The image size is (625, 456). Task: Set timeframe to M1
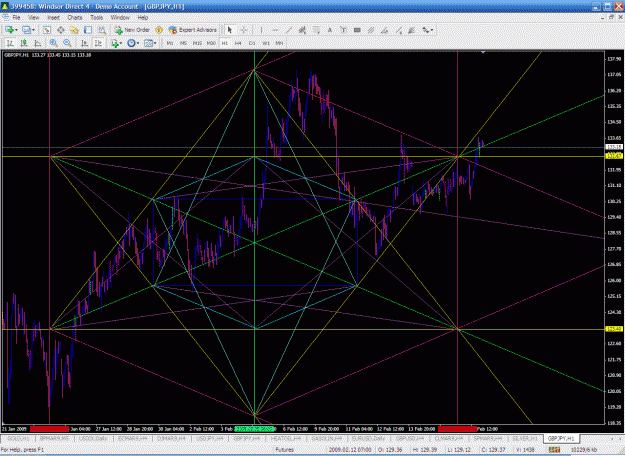[170, 43]
